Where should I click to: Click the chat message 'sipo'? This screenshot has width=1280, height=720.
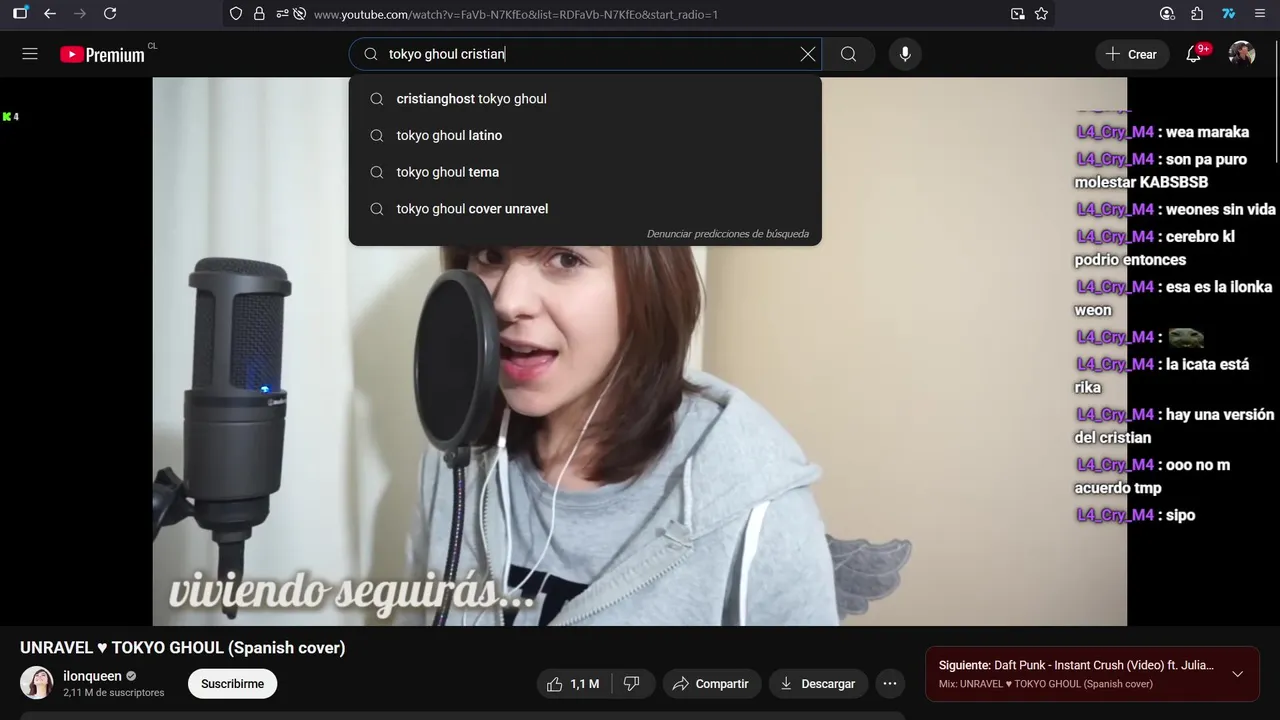(1181, 515)
